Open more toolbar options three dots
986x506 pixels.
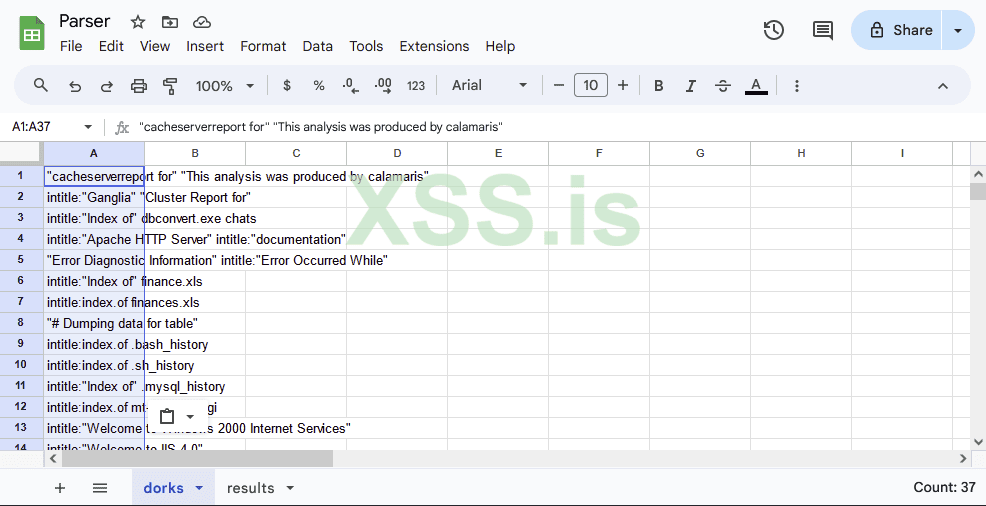[796, 85]
